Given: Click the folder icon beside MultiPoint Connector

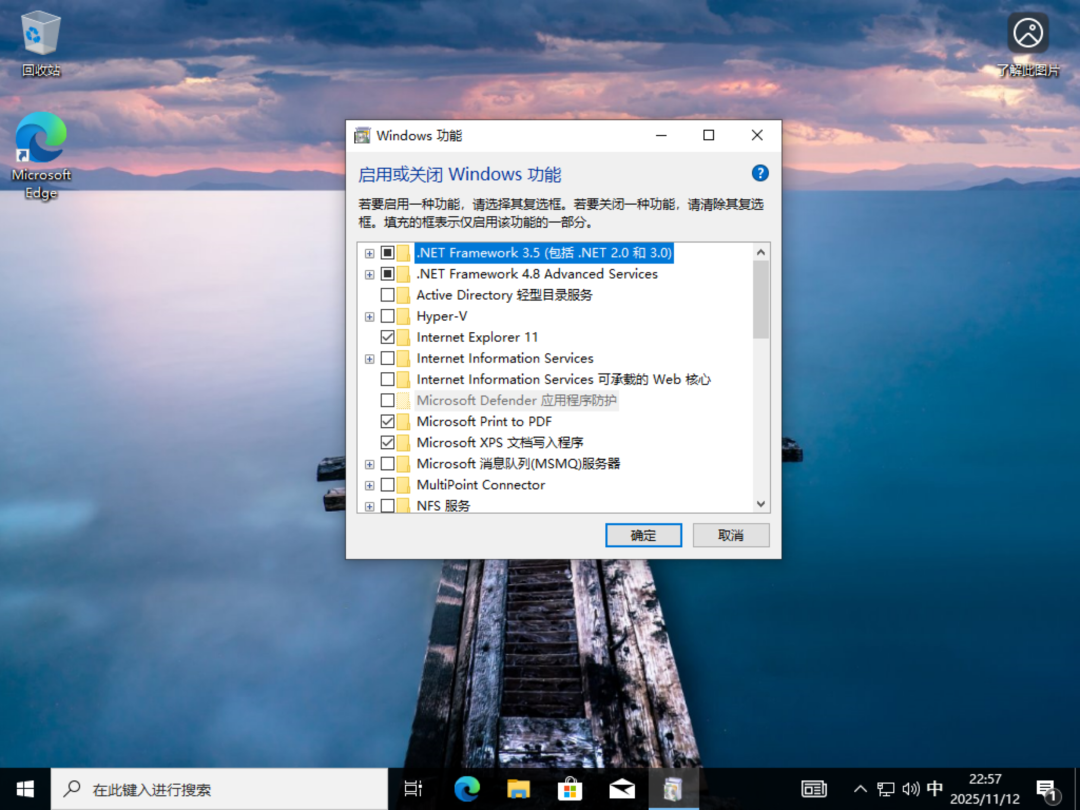Looking at the screenshot, I should tap(404, 485).
